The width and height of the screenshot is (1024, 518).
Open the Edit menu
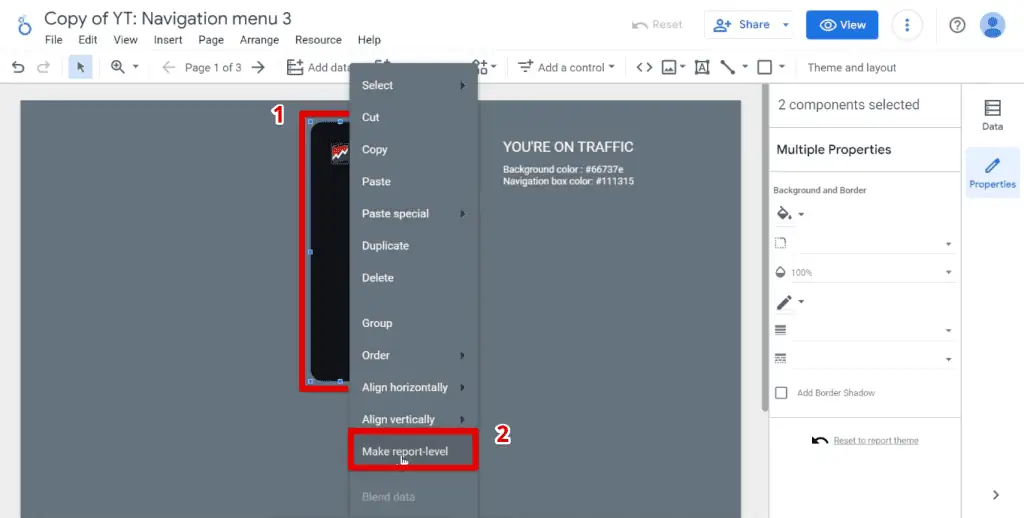coord(88,40)
